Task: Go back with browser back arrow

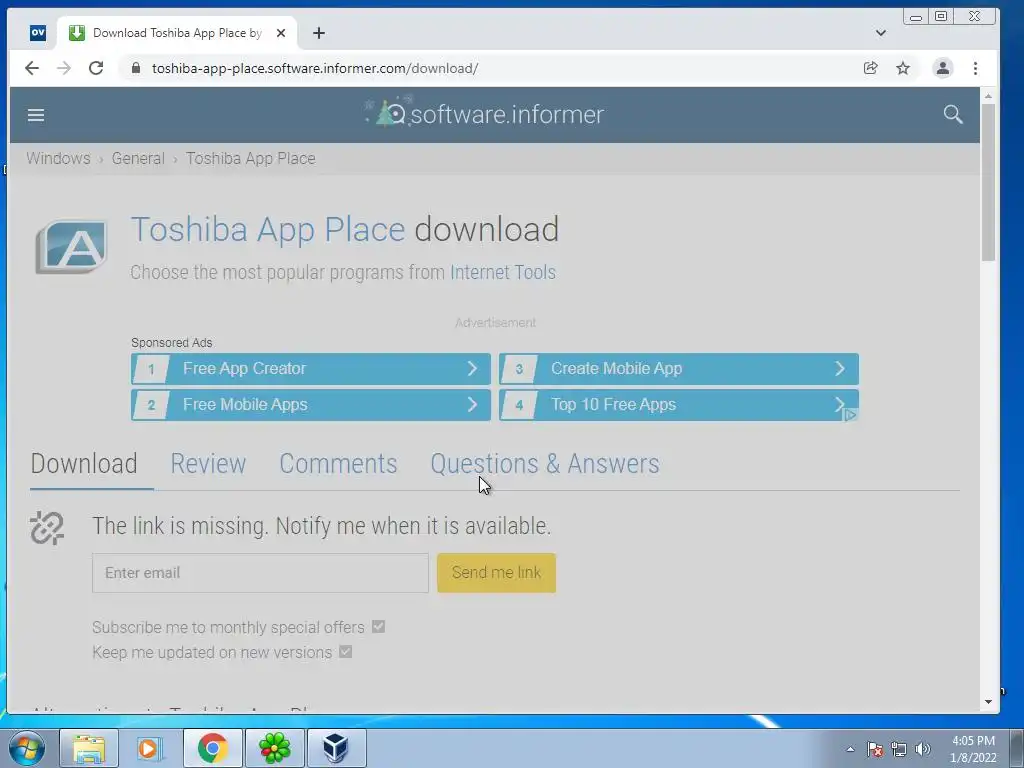Action: (32, 68)
